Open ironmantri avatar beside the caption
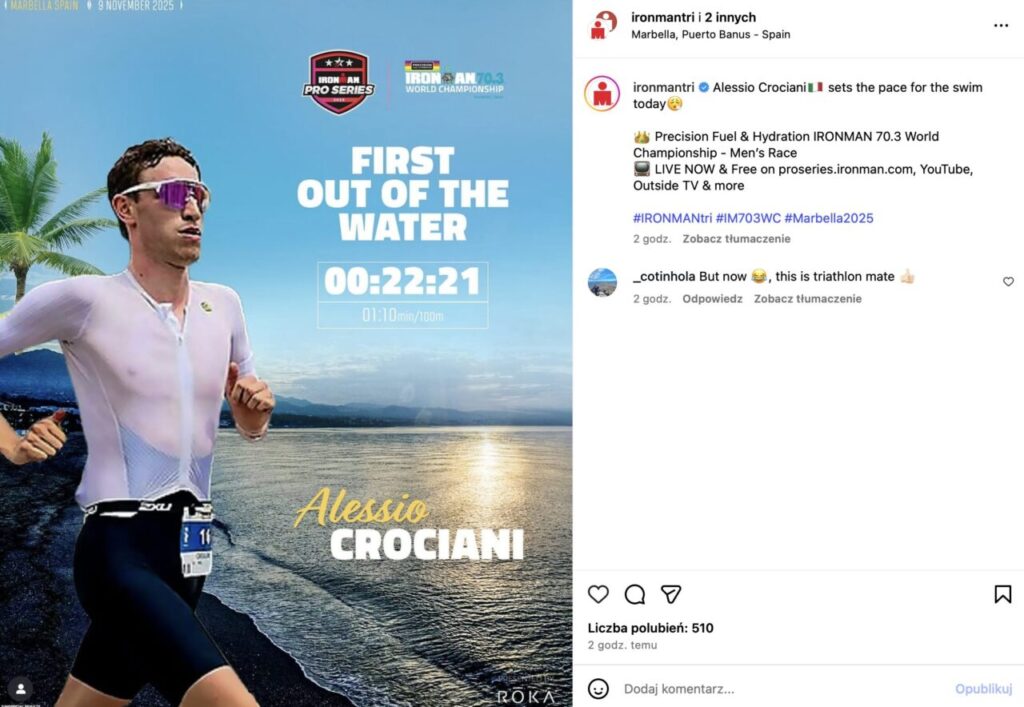 tap(602, 93)
